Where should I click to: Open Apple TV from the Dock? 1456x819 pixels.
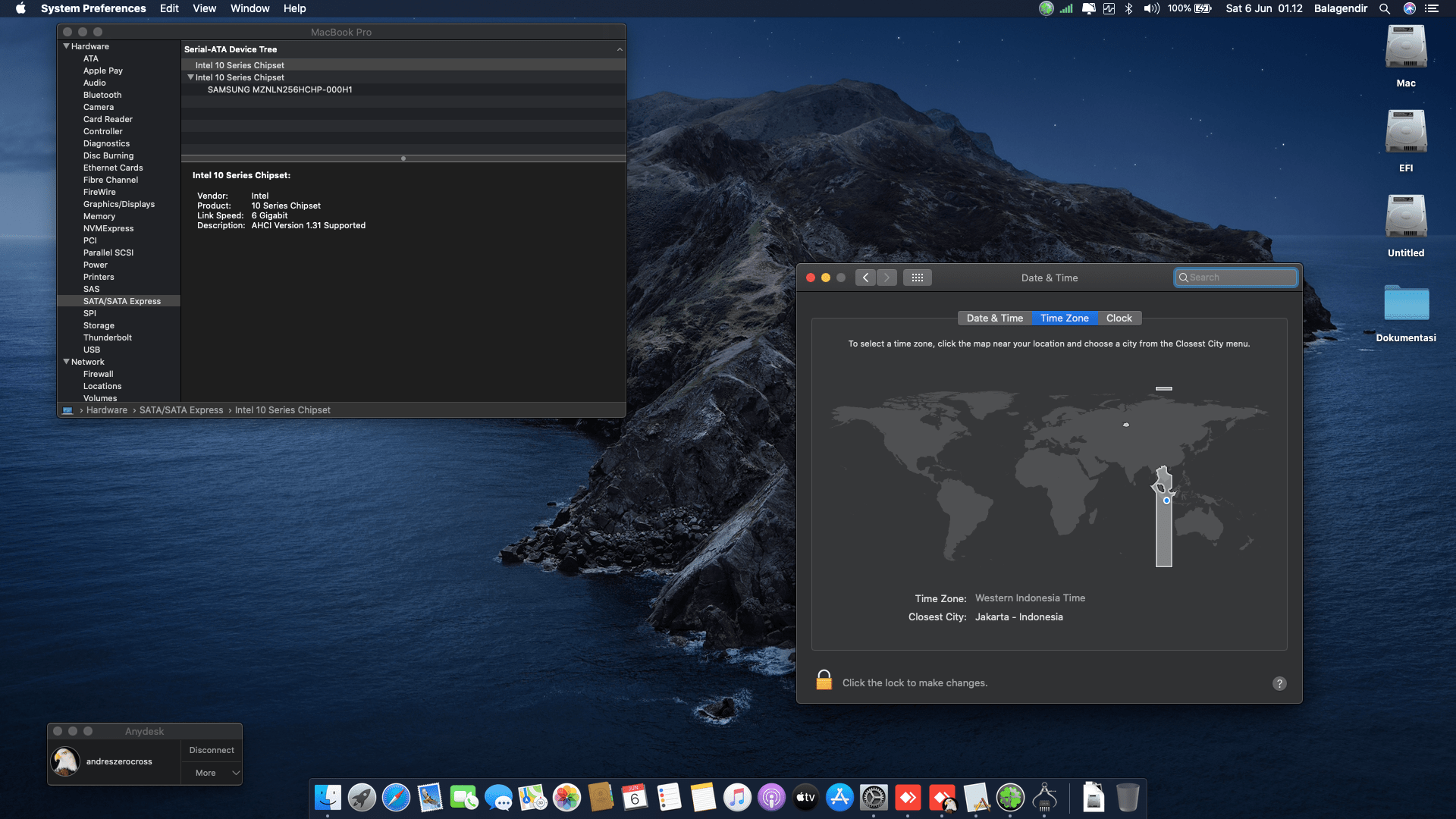click(805, 797)
